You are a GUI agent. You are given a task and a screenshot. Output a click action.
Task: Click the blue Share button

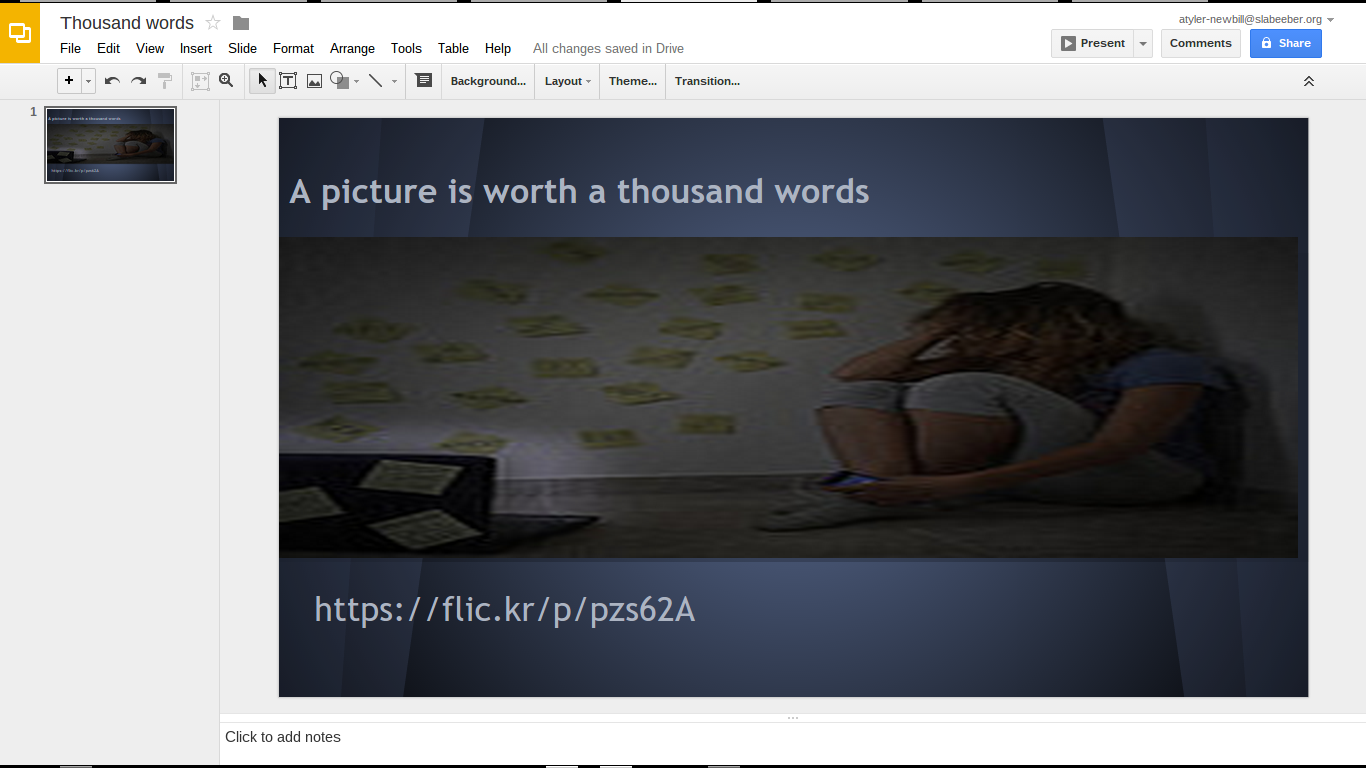tap(1285, 43)
